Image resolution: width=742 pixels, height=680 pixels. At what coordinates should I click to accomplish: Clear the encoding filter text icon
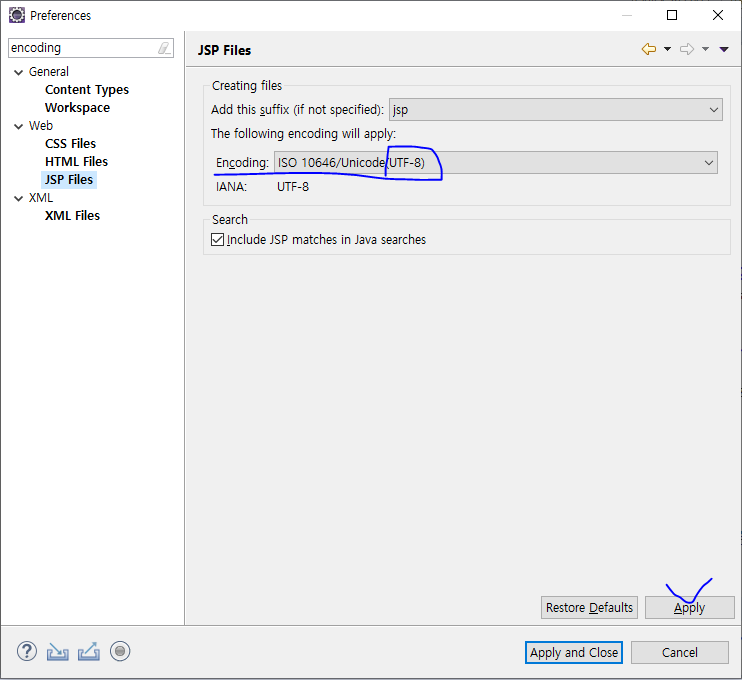point(164,48)
